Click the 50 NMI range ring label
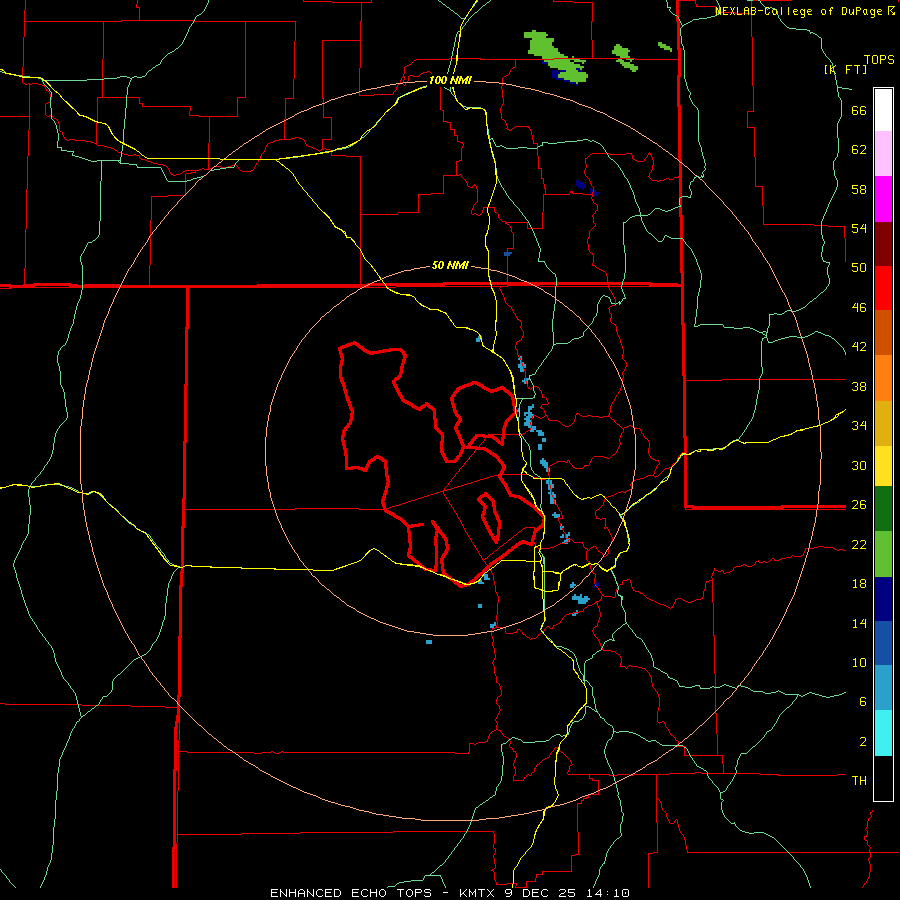The width and height of the screenshot is (900, 900). pos(450,265)
